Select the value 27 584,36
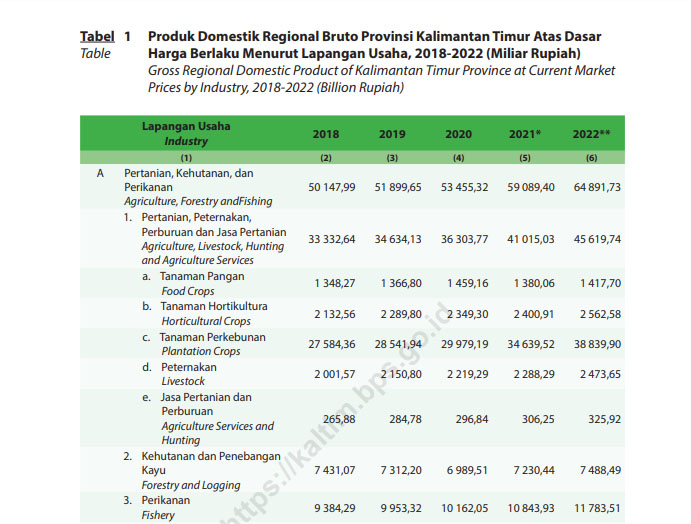This screenshot has height=524, width=691. [332, 344]
